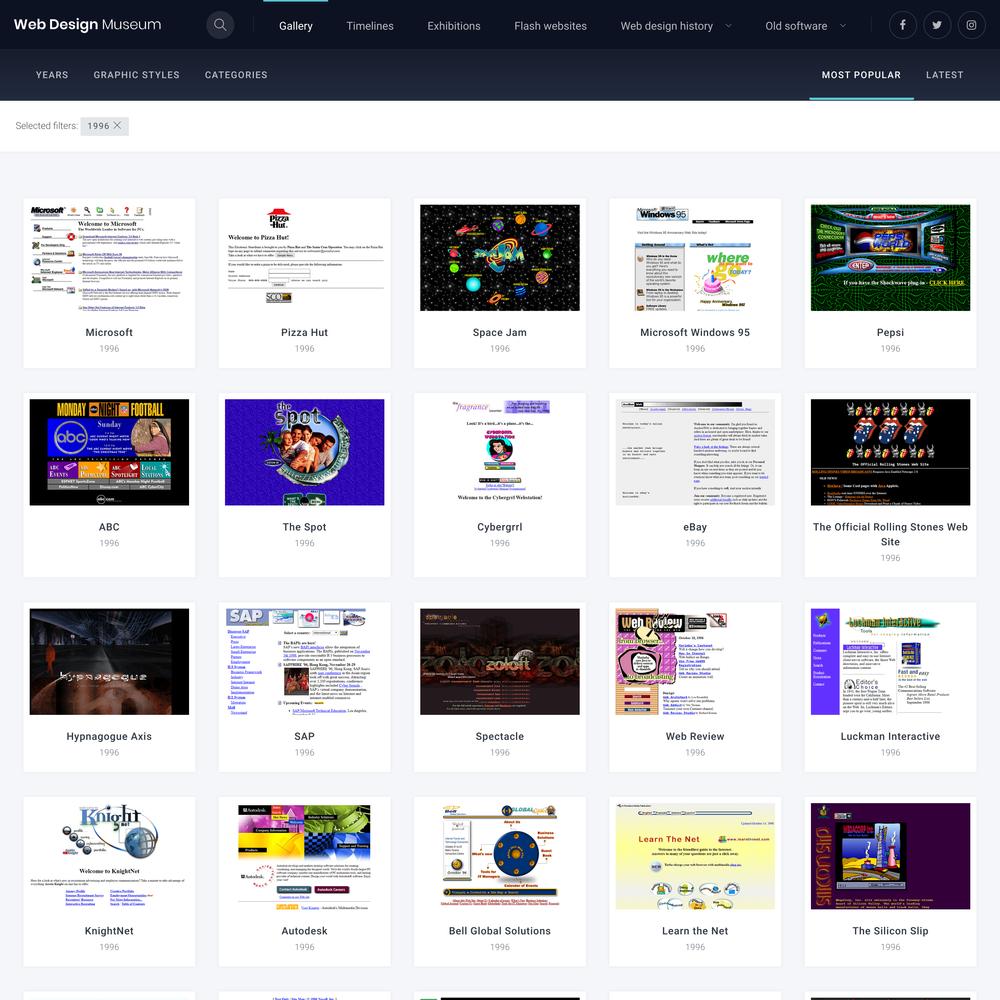This screenshot has width=1000, height=1000.
Task: View the Luckman Interactive thumbnail
Action: tap(890, 661)
